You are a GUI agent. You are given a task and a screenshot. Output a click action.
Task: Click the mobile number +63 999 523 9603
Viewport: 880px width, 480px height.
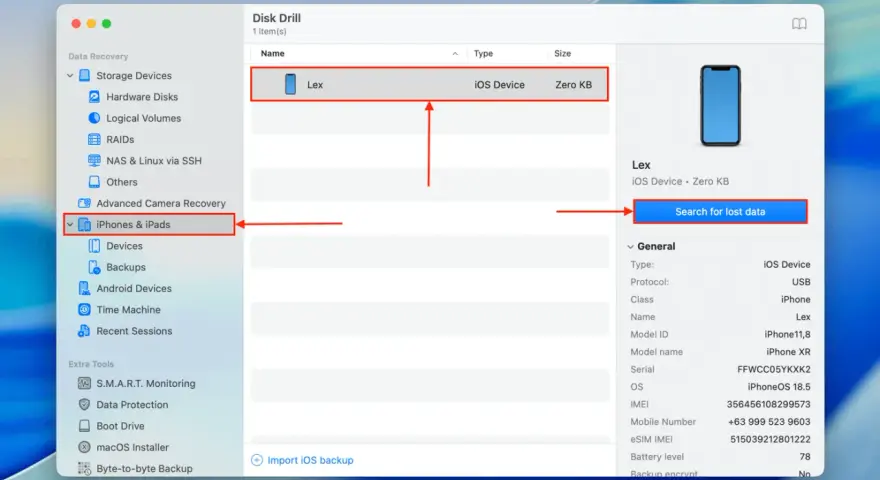[x=769, y=422]
